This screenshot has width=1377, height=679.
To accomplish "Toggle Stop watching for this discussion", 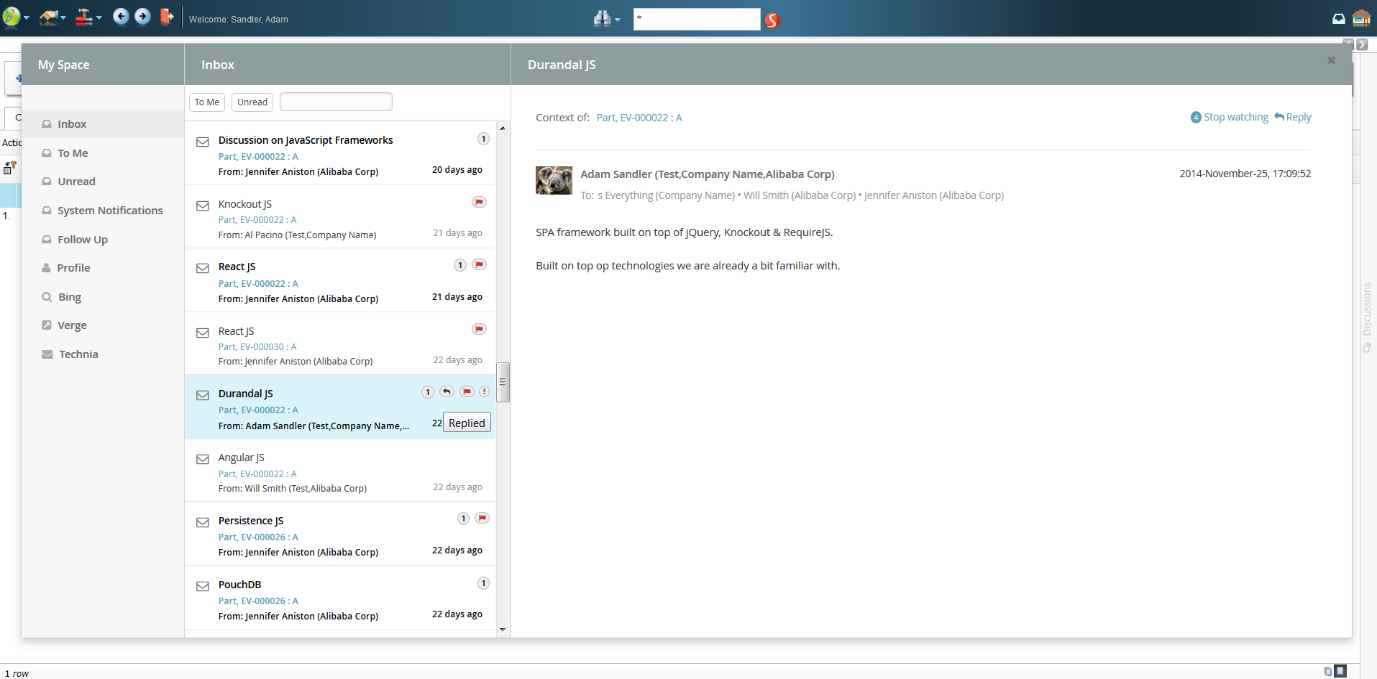I will tap(1229, 117).
